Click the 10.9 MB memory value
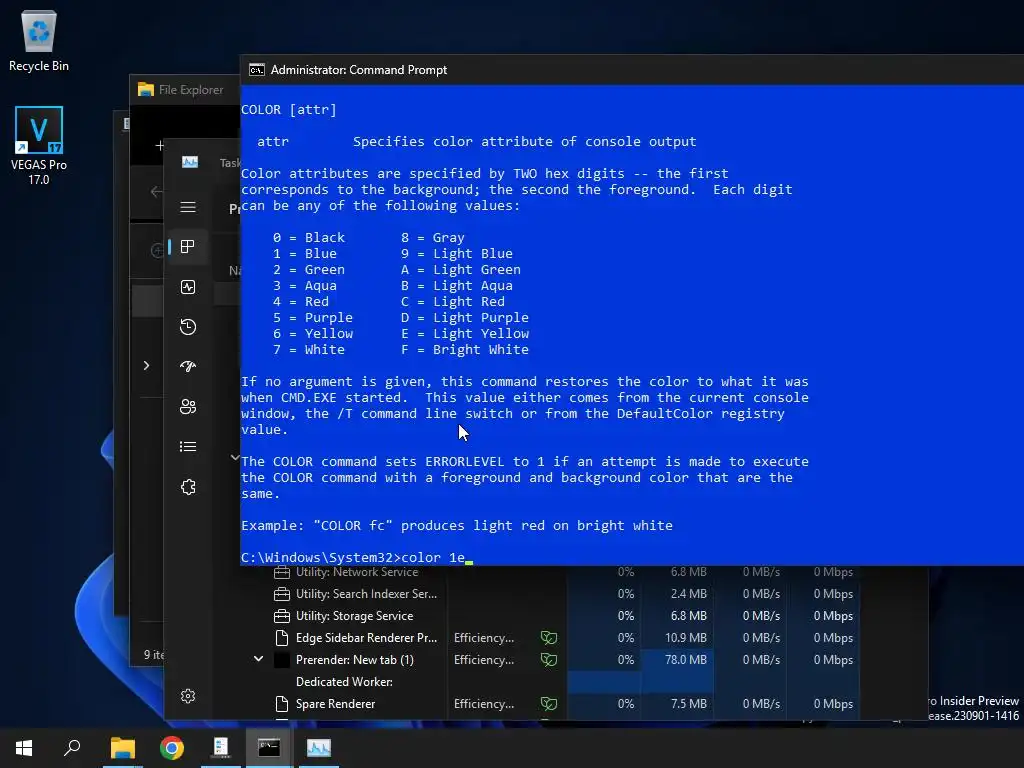 (686, 638)
